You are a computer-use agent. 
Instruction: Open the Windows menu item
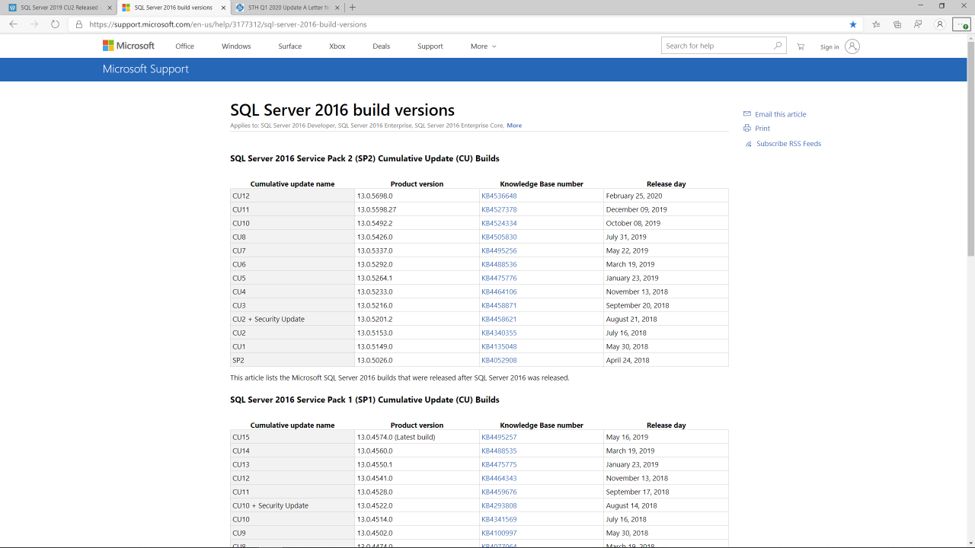236,46
